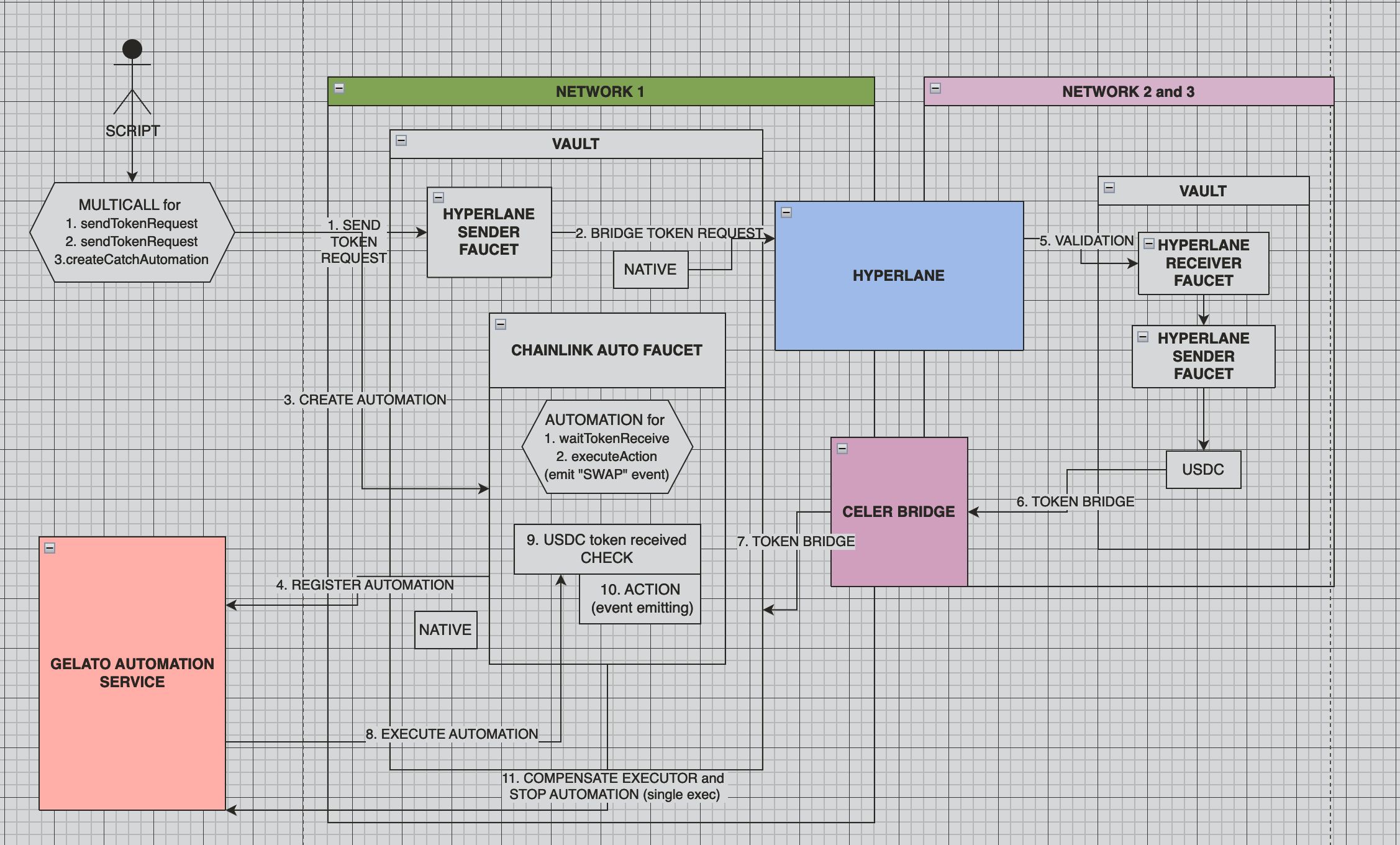Collapse the CHAINLINK AUTO FAUCET container
The image size is (1400, 845).
[x=501, y=324]
